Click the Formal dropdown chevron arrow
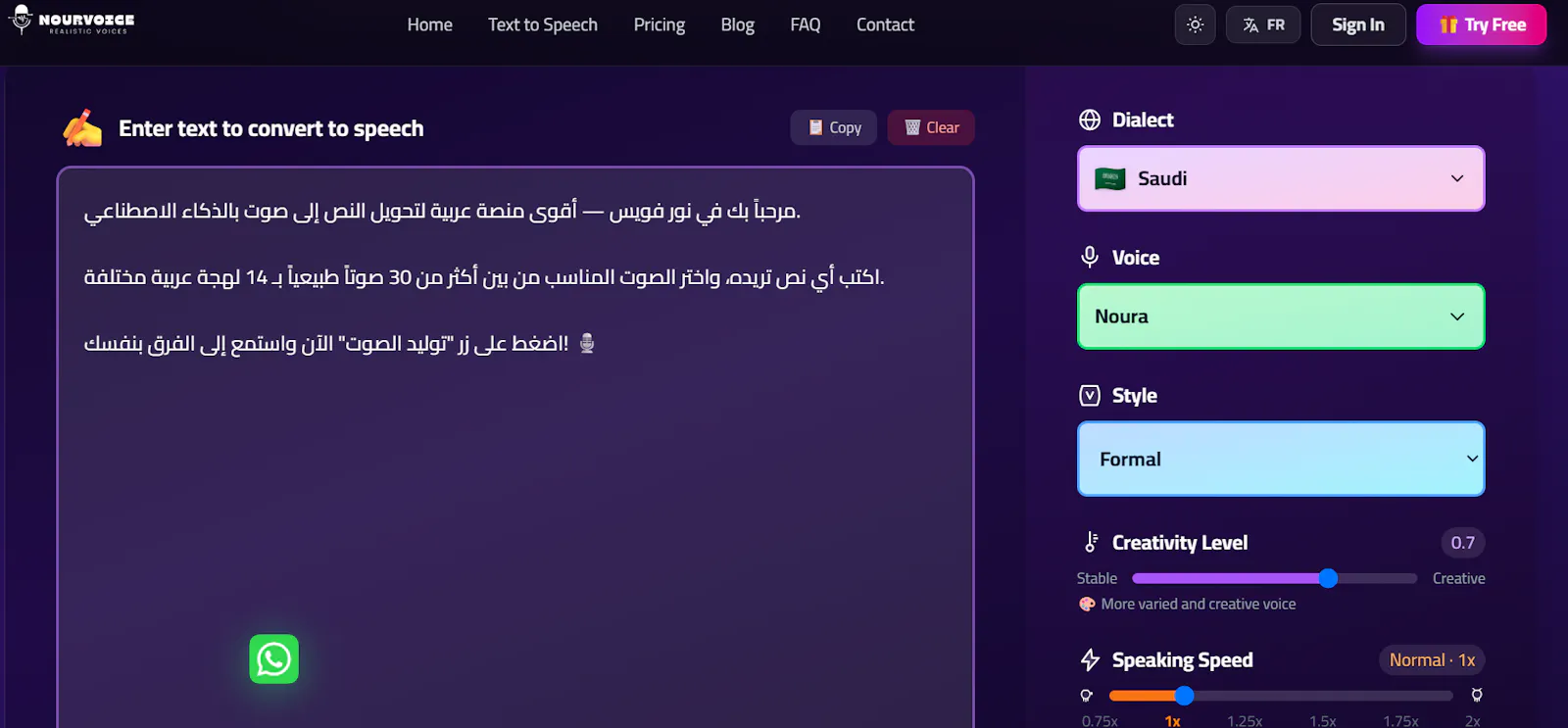 pos(1472,459)
